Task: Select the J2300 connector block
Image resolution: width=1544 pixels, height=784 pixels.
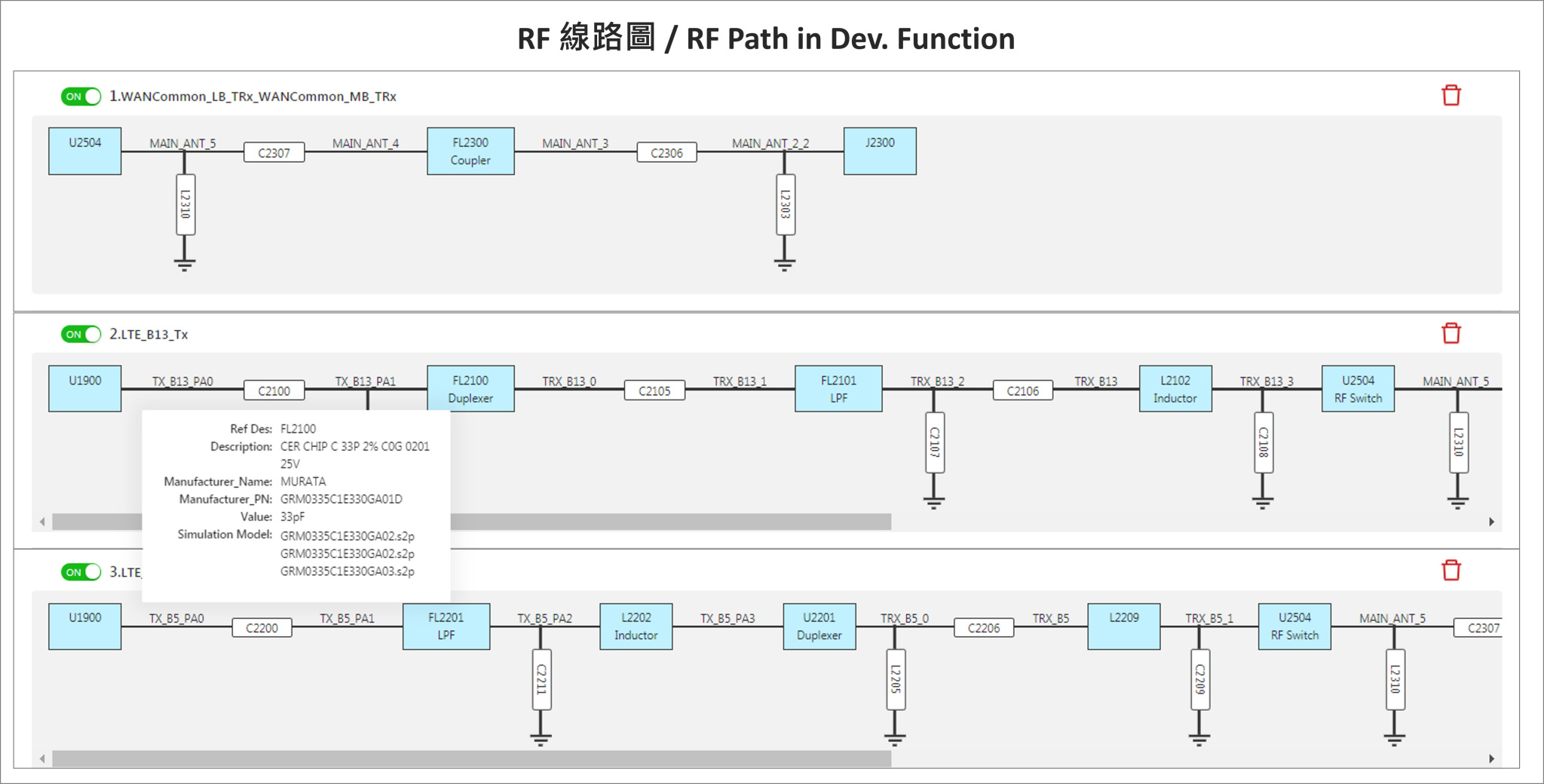Action: point(880,152)
